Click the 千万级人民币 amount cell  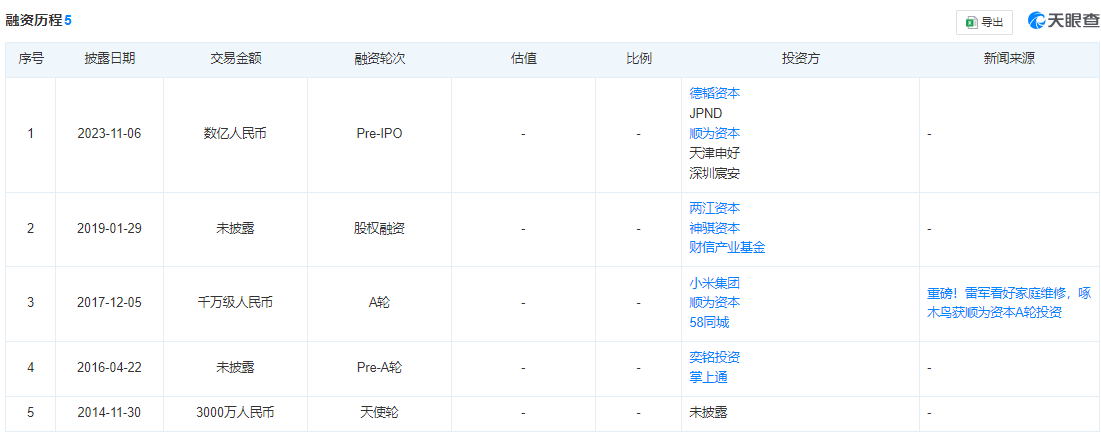coord(236,303)
